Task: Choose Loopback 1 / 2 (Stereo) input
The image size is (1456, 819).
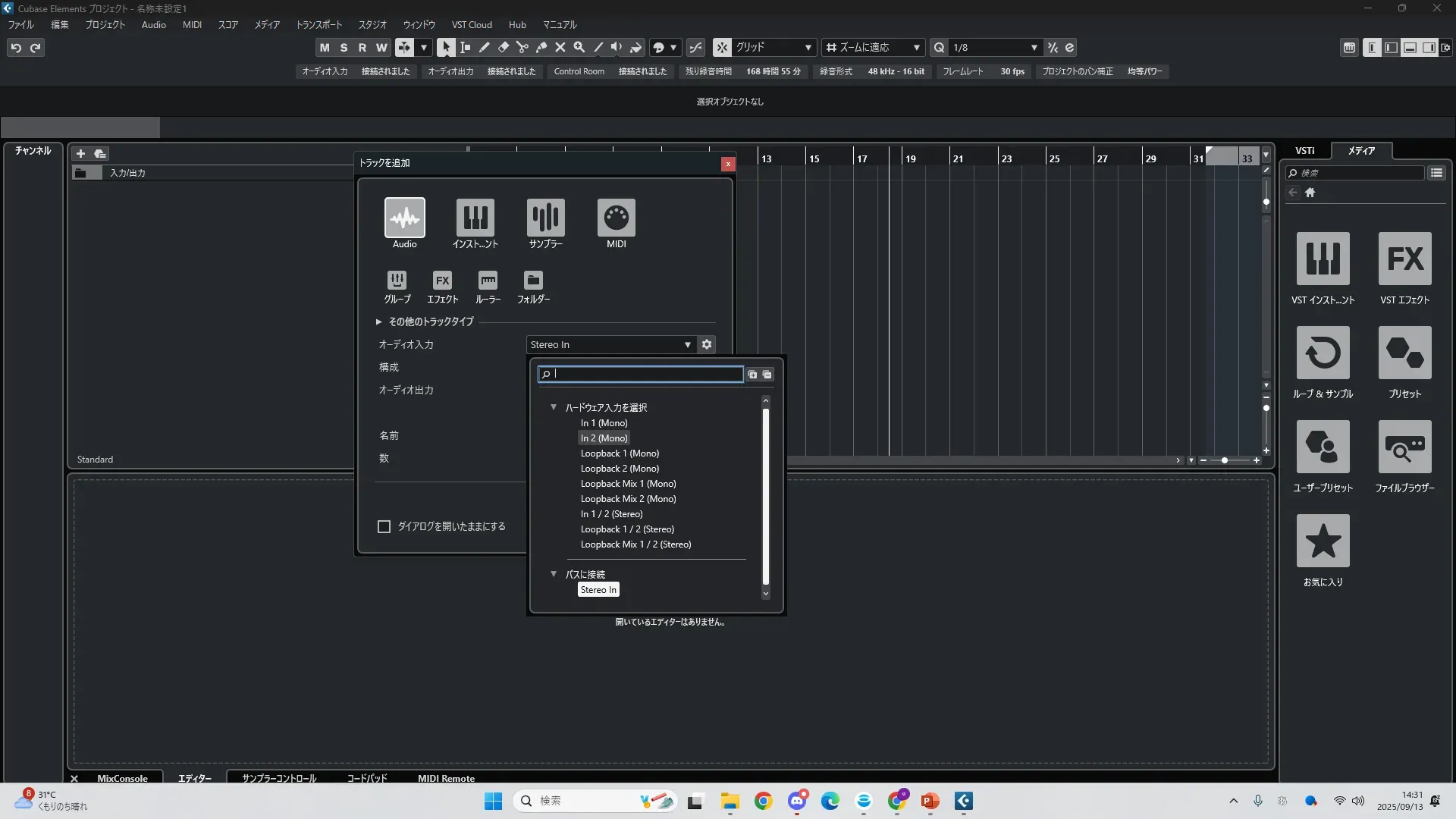Action: pos(627,529)
